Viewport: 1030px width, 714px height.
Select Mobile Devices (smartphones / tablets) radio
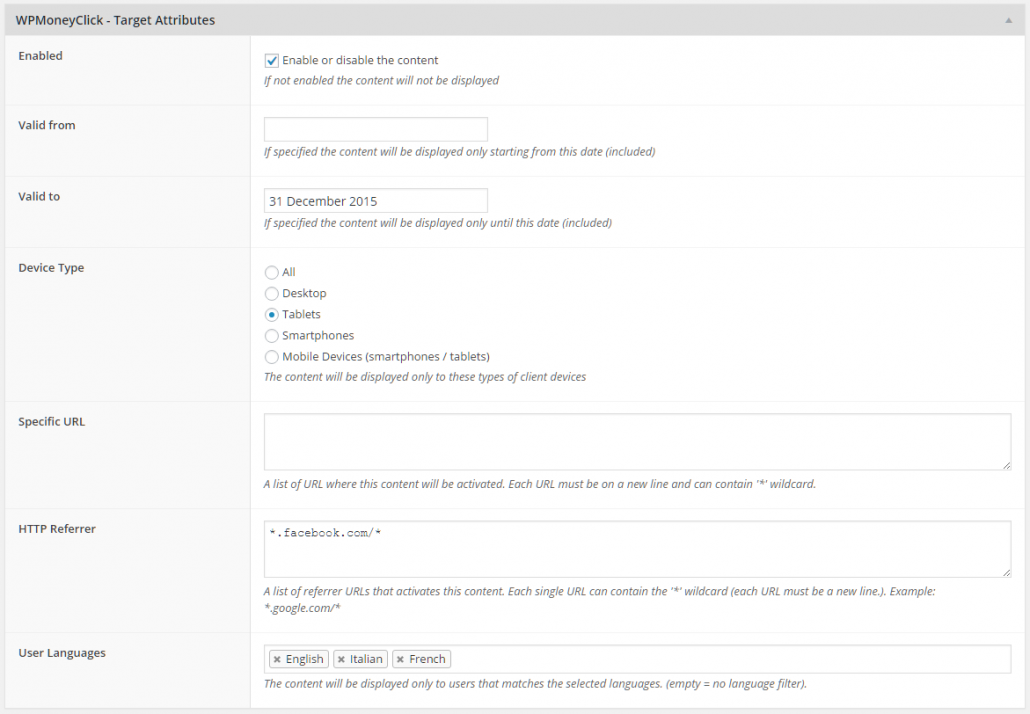tap(271, 357)
